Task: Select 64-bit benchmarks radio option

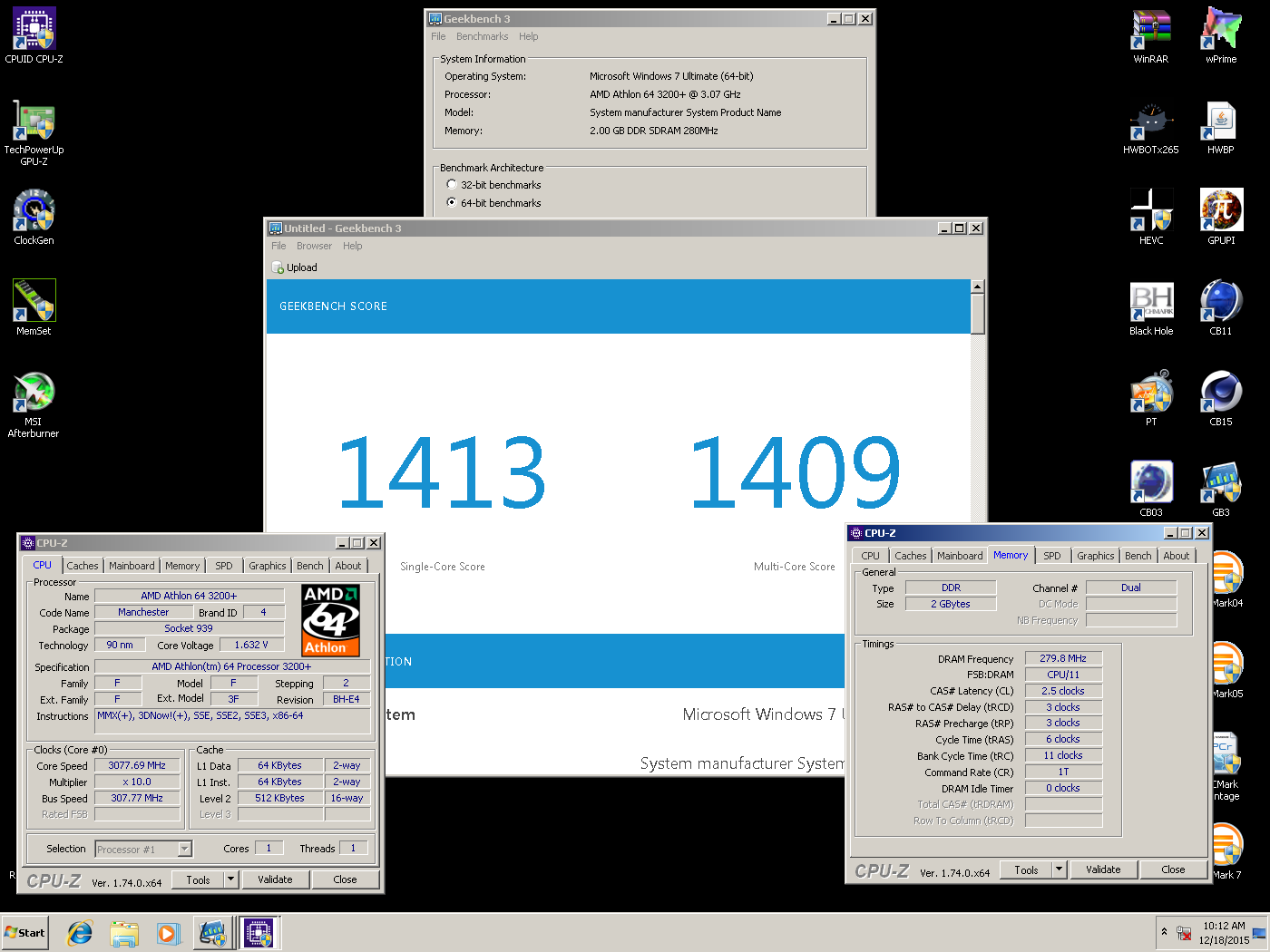Action: tap(452, 203)
